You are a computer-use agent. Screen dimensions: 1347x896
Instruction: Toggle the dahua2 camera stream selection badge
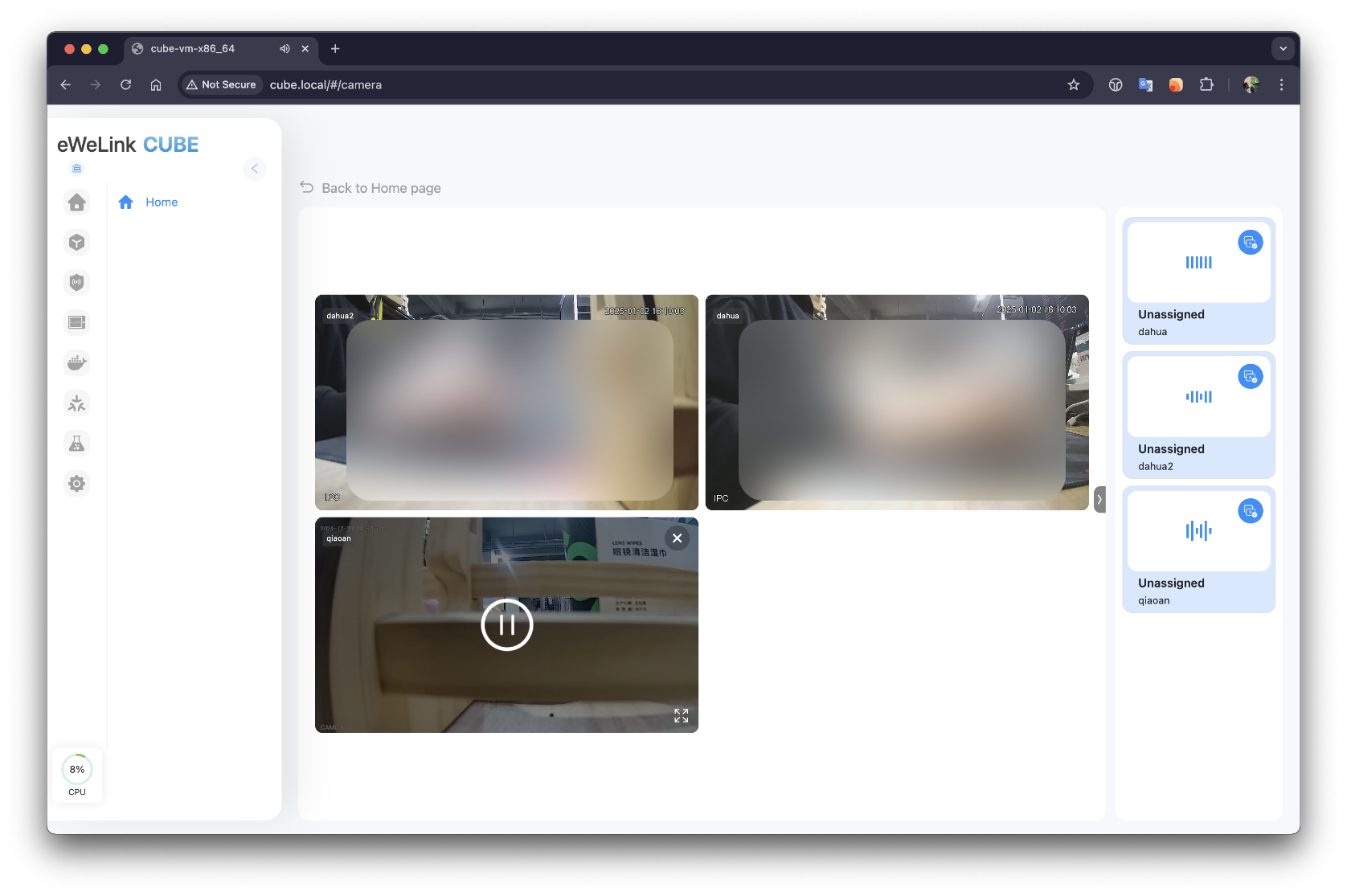click(1250, 377)
